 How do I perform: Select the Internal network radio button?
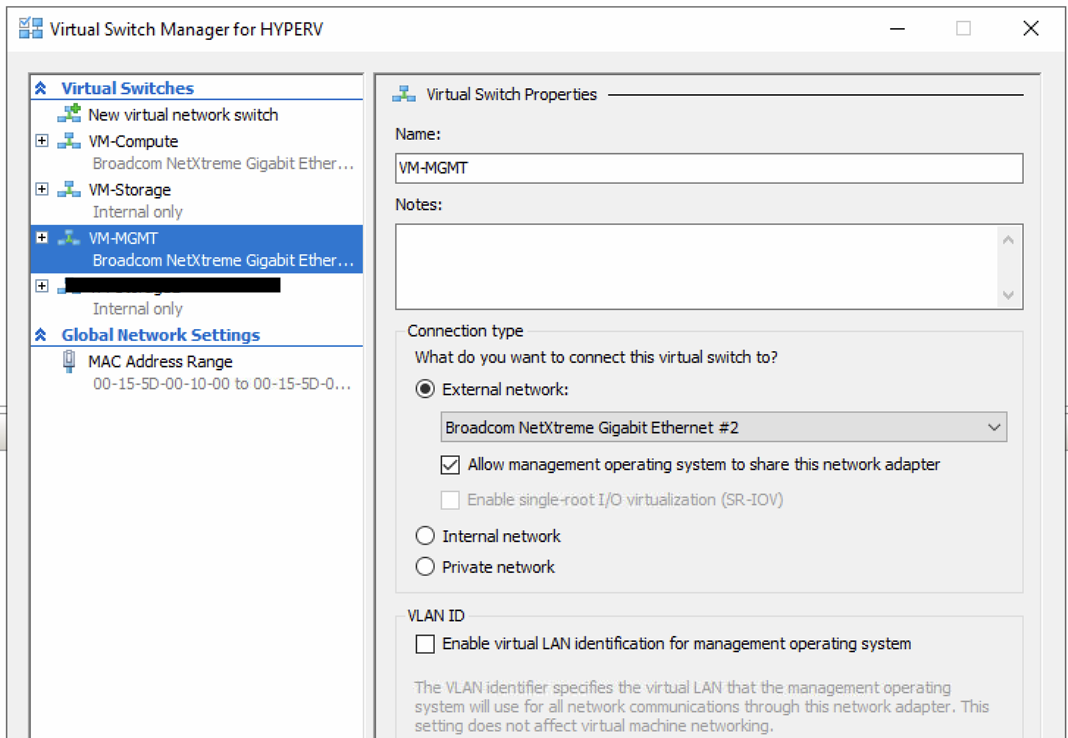pyautogui.click(x=425, y=536)
